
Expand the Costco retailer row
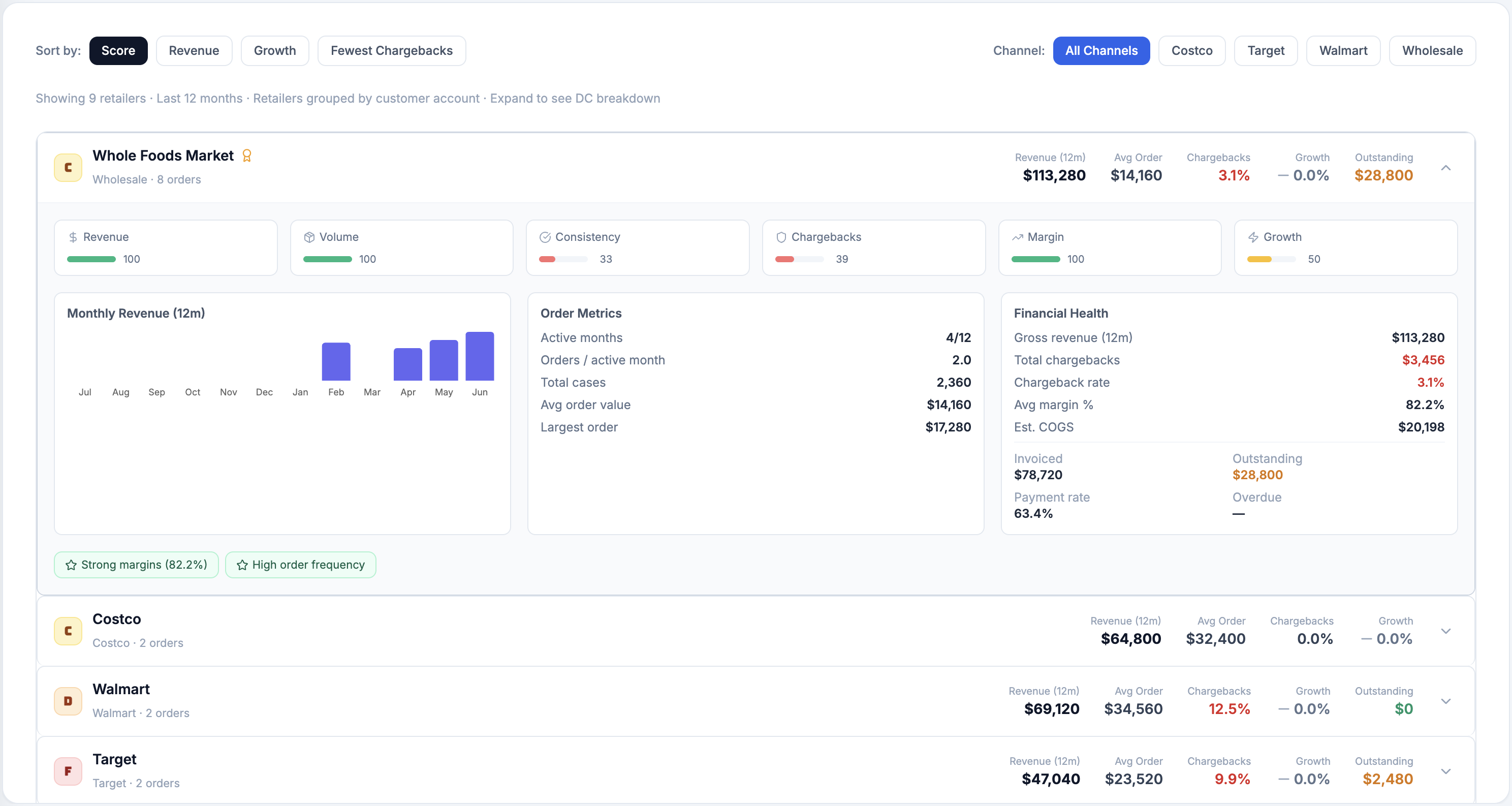pyautogui.click(x=1446, y=631)
